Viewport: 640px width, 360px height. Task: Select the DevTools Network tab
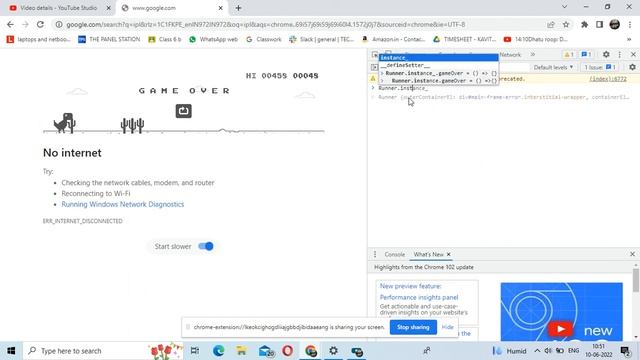(510, 54)
